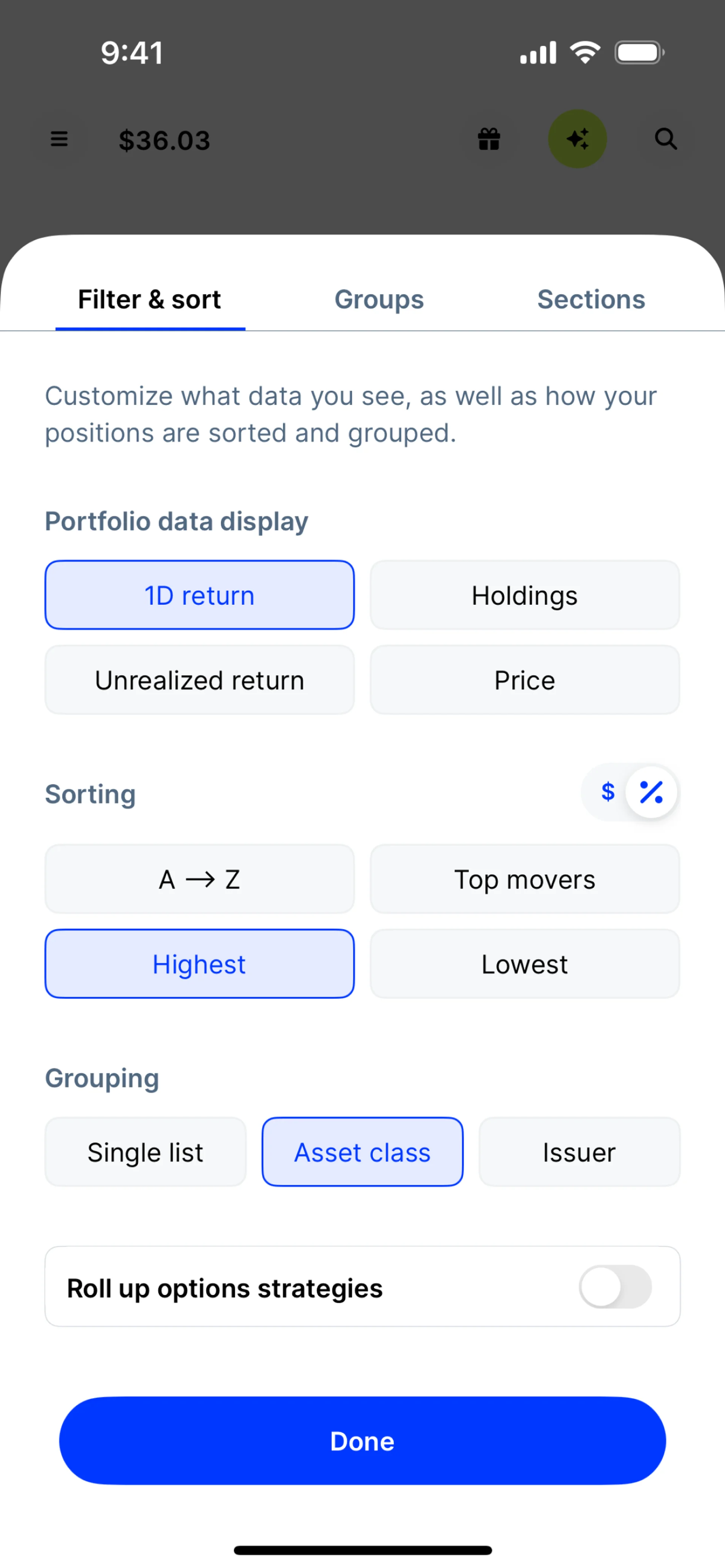Select the percent sorting icon
The image size is (725, 1568).
[651, 792]
